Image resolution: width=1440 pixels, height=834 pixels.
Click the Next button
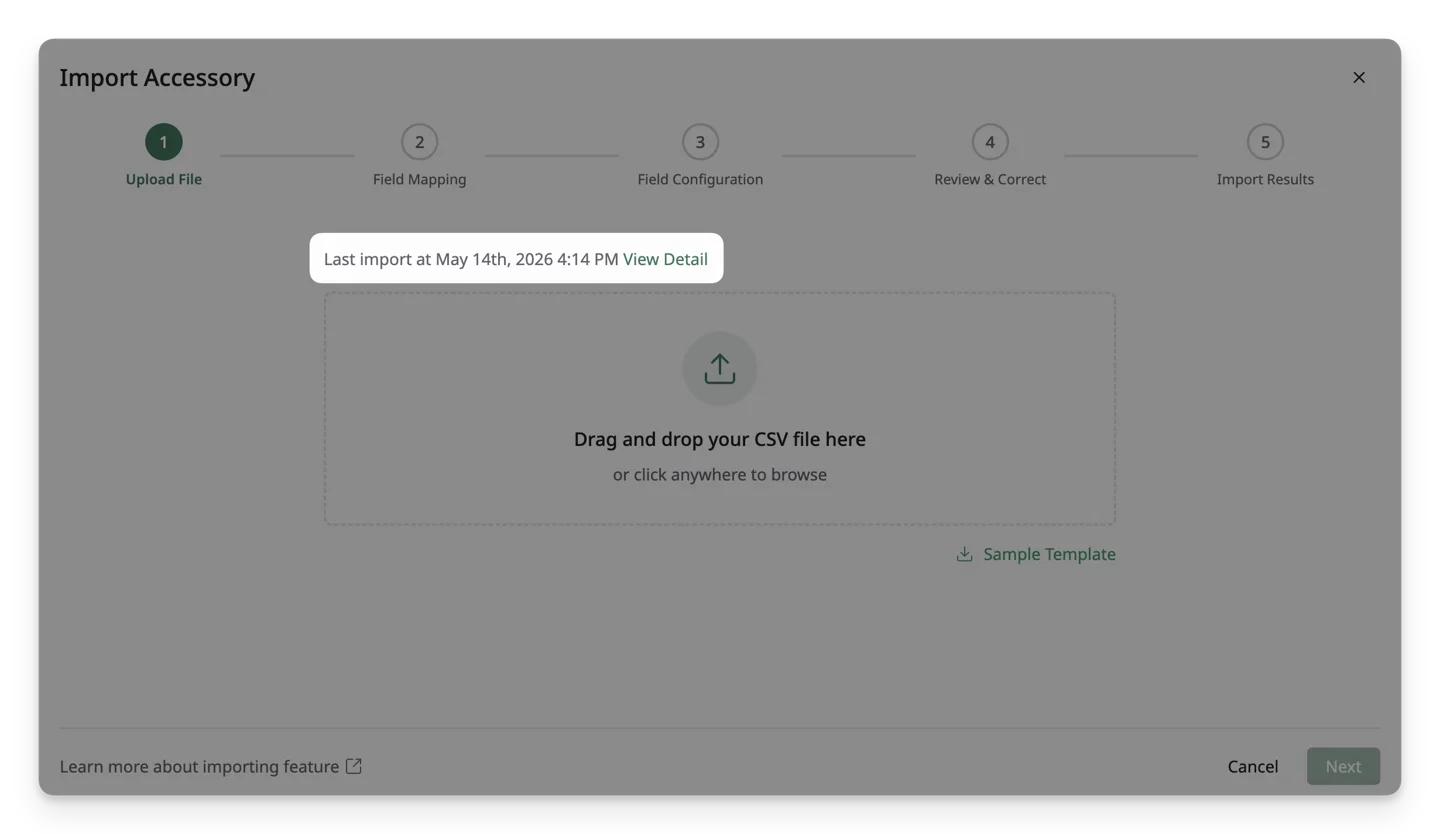[x=1343, y=766]
